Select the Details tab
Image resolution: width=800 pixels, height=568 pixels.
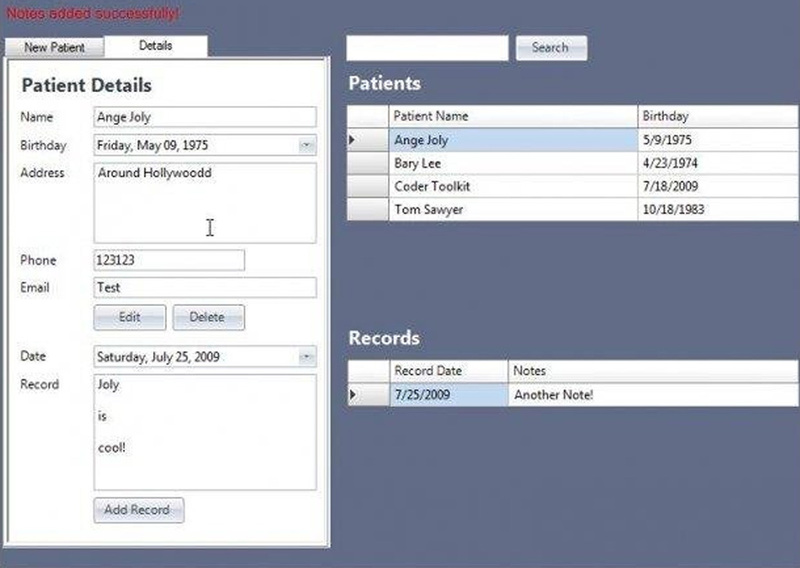coord(156,46)
